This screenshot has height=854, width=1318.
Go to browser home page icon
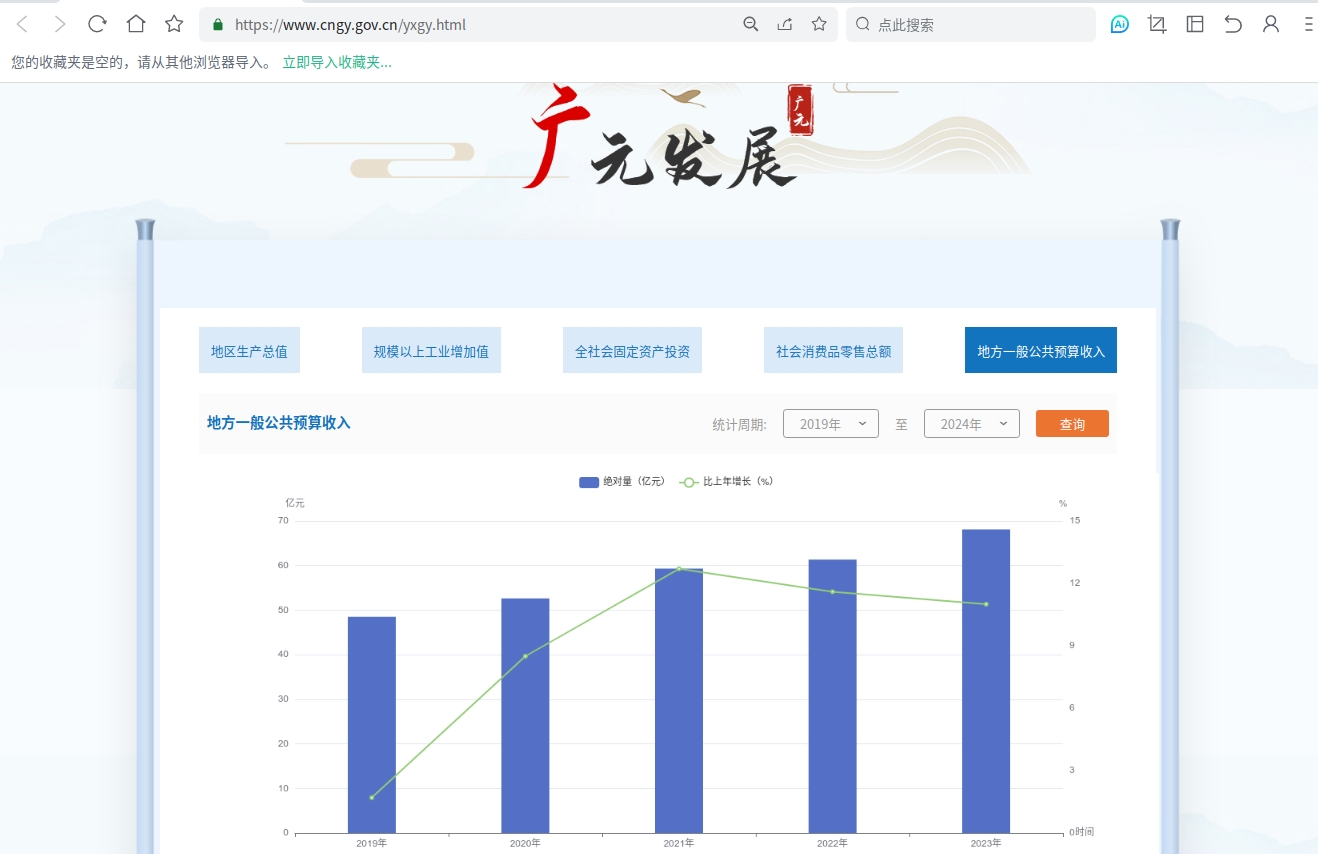tap(136, 24)
